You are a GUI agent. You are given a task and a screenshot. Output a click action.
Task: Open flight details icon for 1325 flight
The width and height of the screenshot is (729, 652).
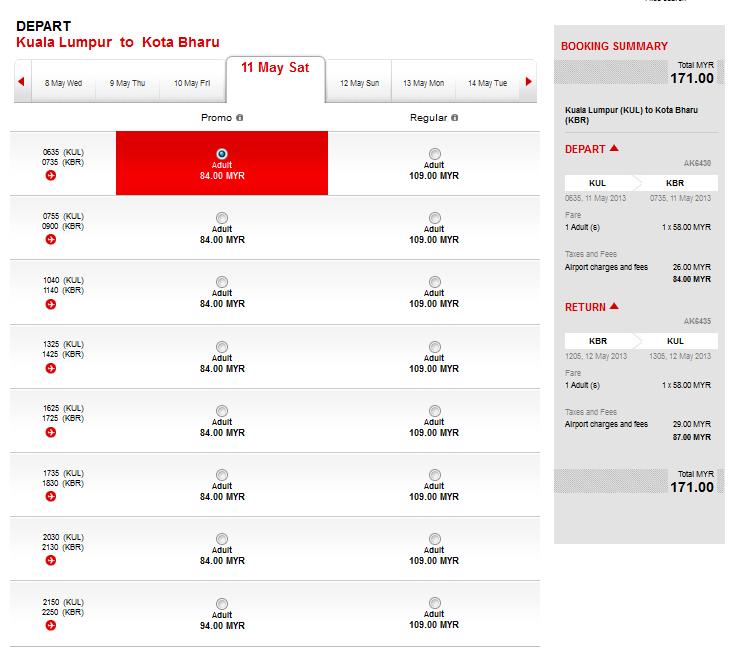click(51, 368)
